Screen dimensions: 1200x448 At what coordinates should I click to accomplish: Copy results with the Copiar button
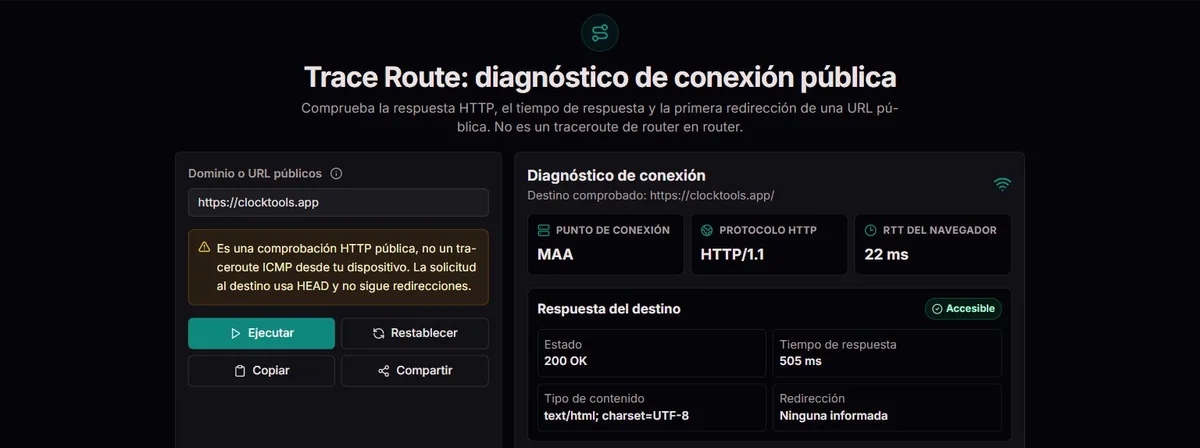261,370
